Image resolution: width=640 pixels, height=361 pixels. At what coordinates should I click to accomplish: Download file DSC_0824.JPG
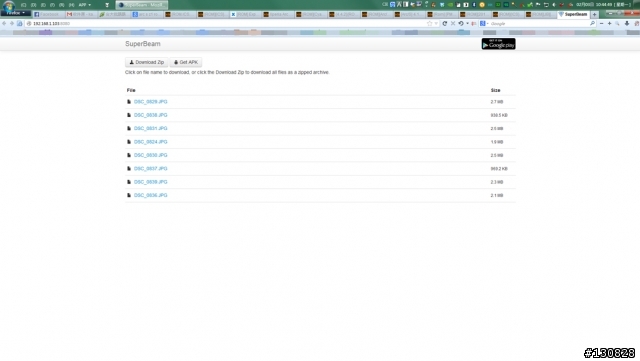pos(151,142)
